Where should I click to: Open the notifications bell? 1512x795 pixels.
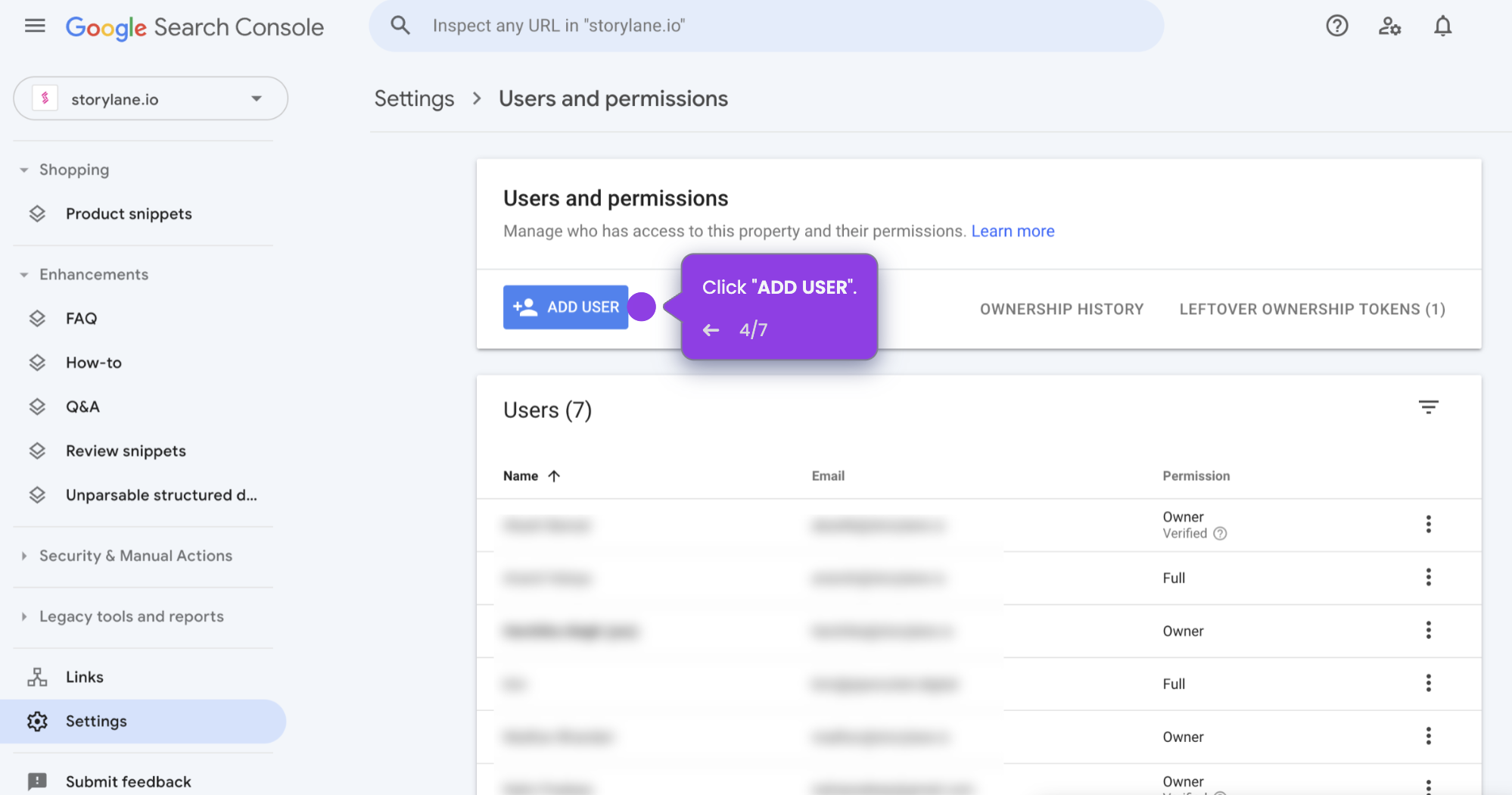coord(1442,25)
